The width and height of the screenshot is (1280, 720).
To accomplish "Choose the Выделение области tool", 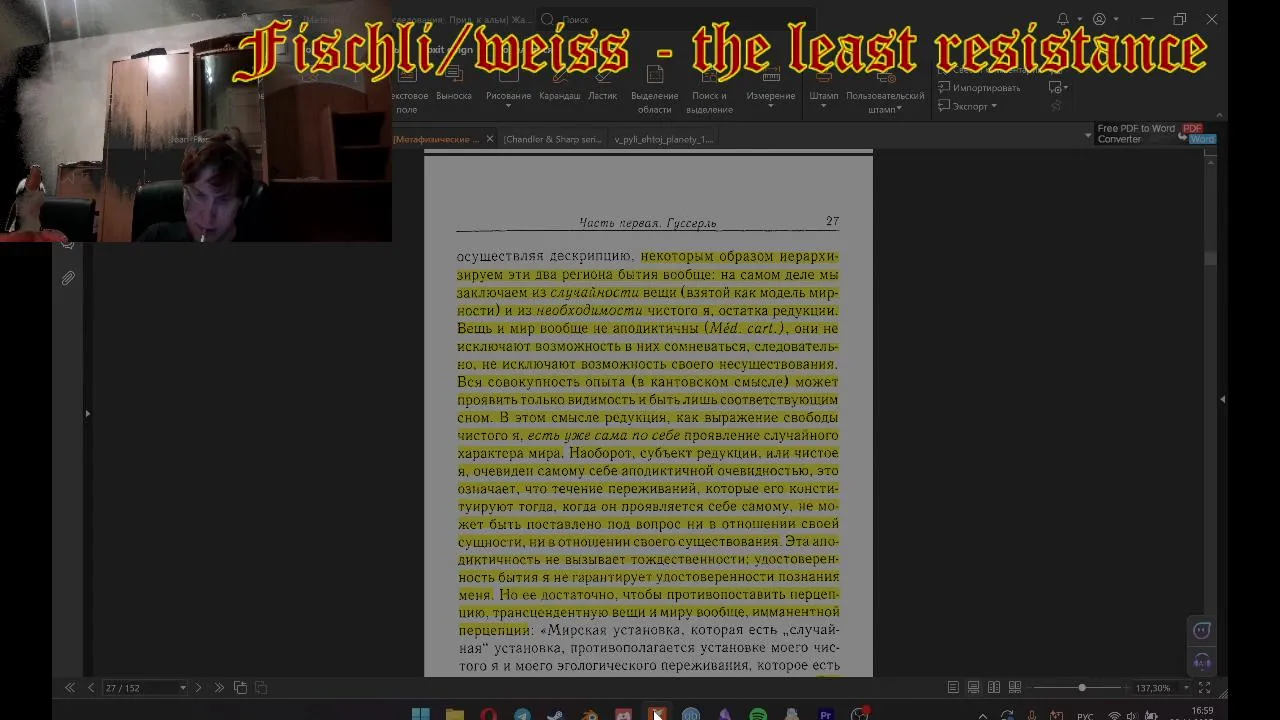I will coord(654,91).
